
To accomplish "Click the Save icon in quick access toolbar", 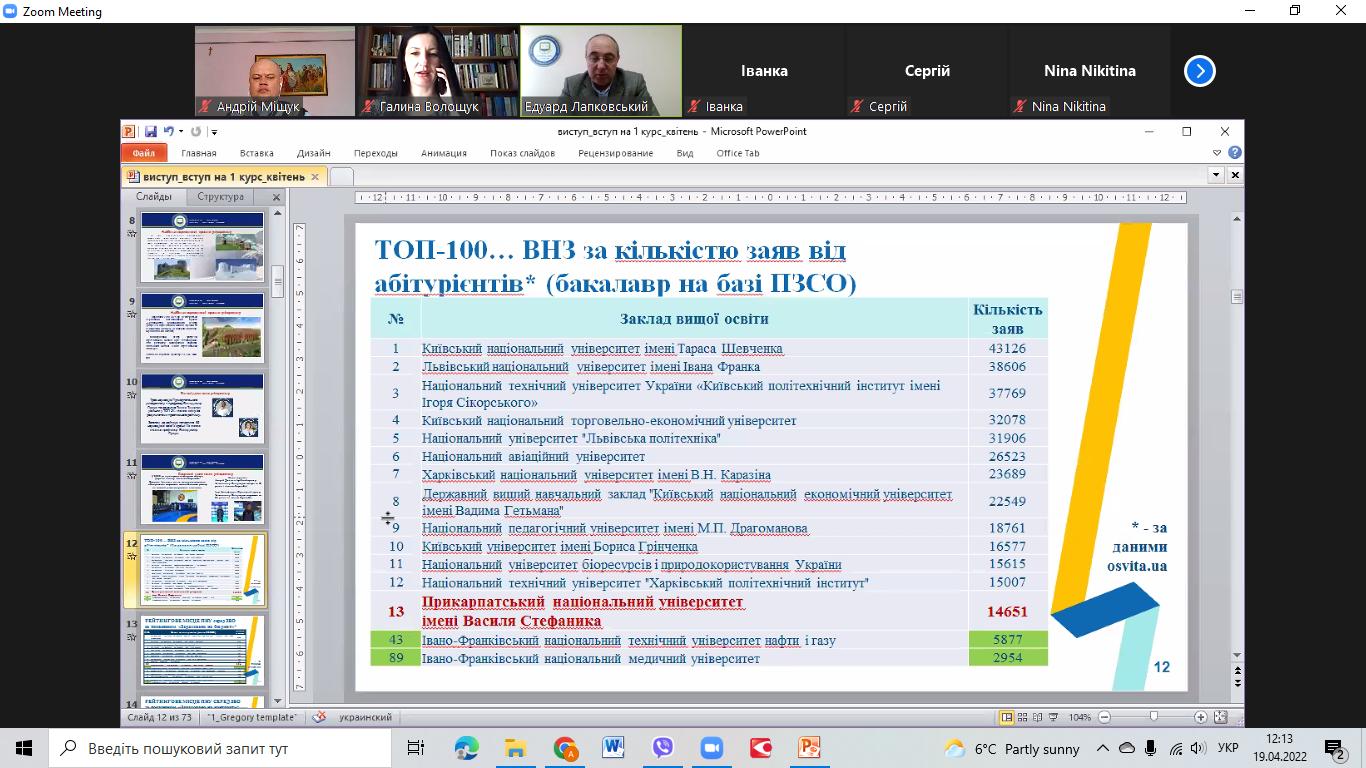I will 150,131.
